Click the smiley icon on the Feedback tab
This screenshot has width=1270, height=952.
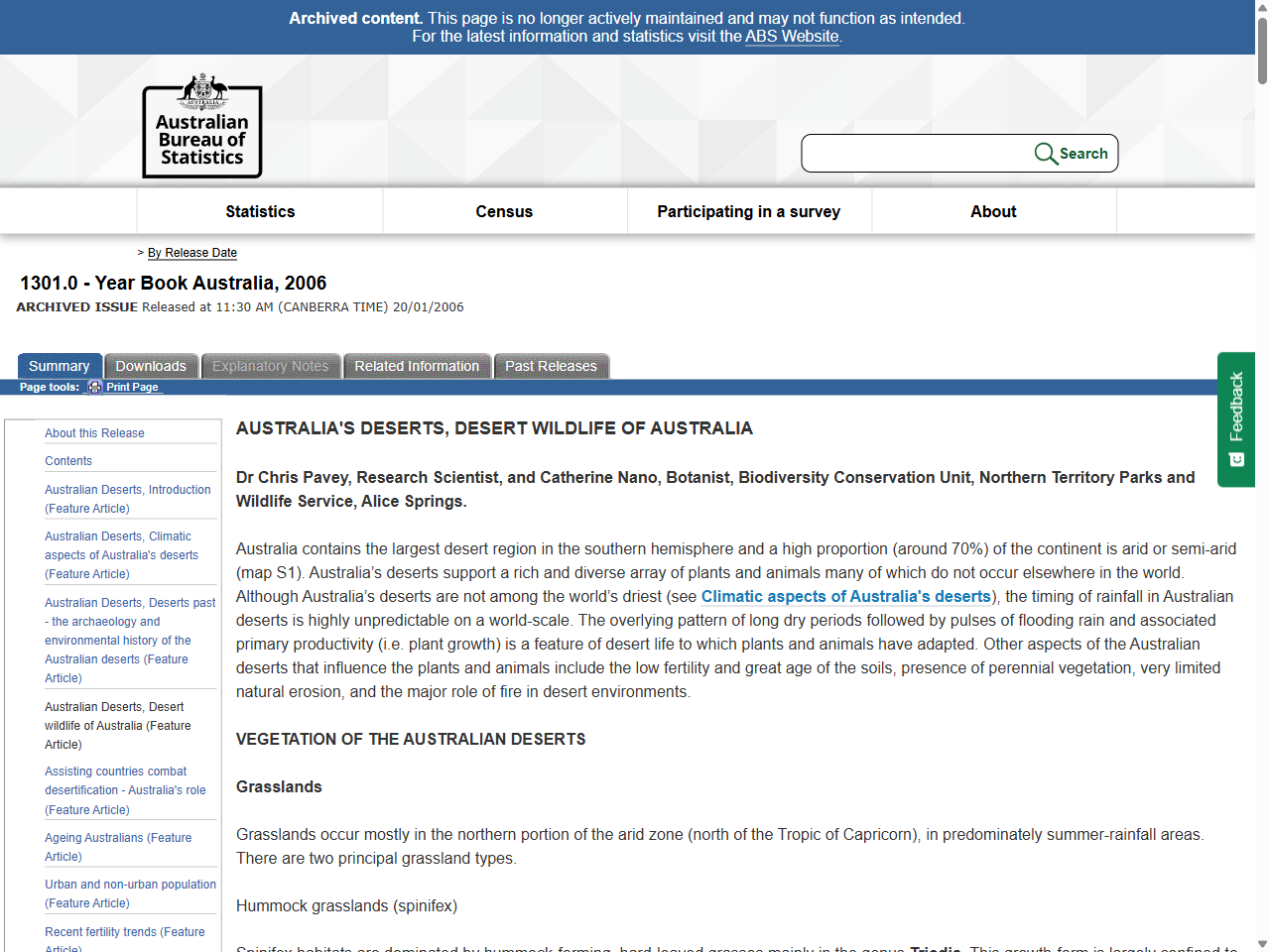pos(1236,459)
